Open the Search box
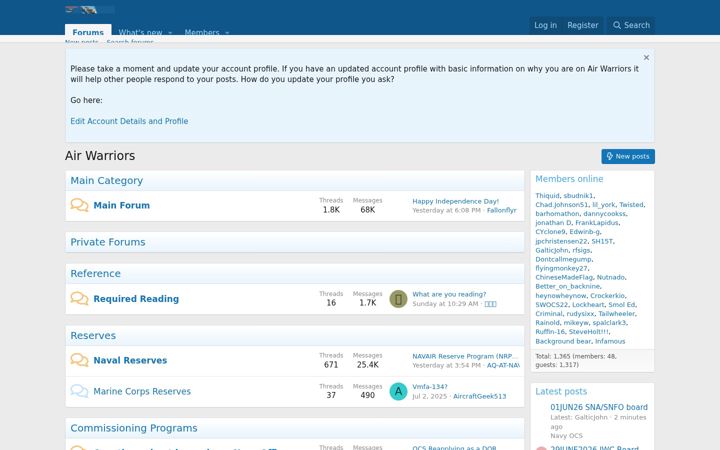 tap(631, 25)
